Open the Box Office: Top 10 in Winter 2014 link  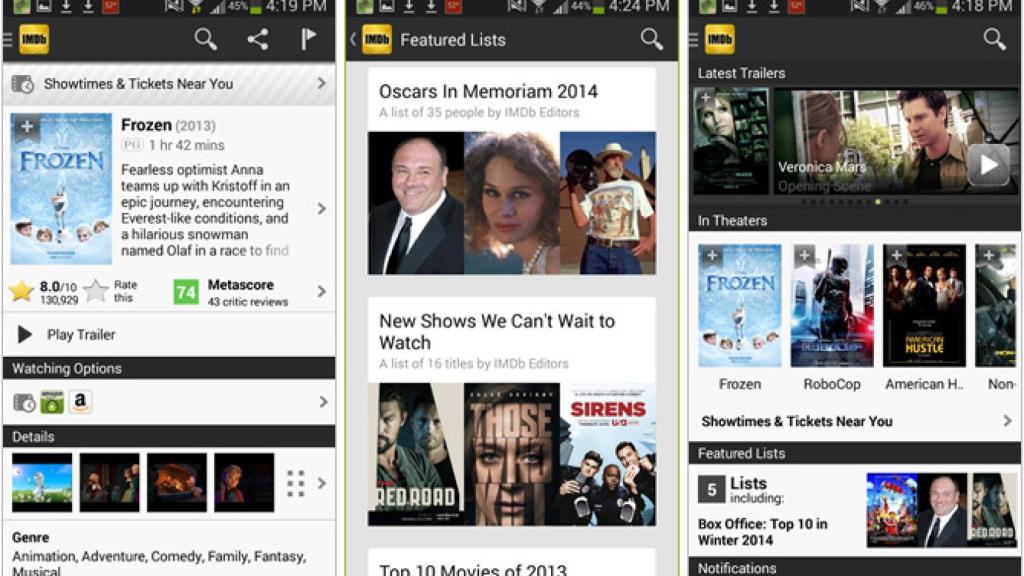click(763, 532)
